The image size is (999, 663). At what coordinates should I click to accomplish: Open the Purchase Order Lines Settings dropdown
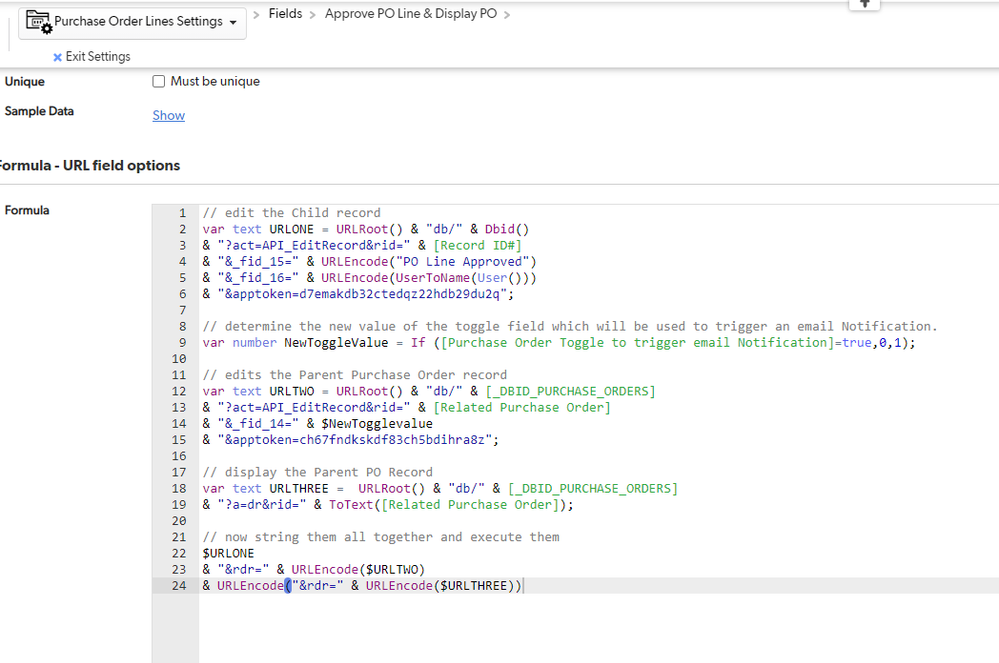133,23
